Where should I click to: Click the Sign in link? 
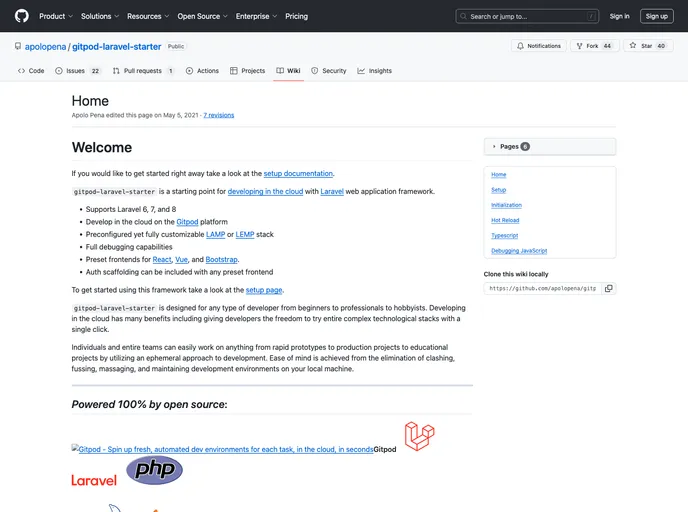[619, 16]
